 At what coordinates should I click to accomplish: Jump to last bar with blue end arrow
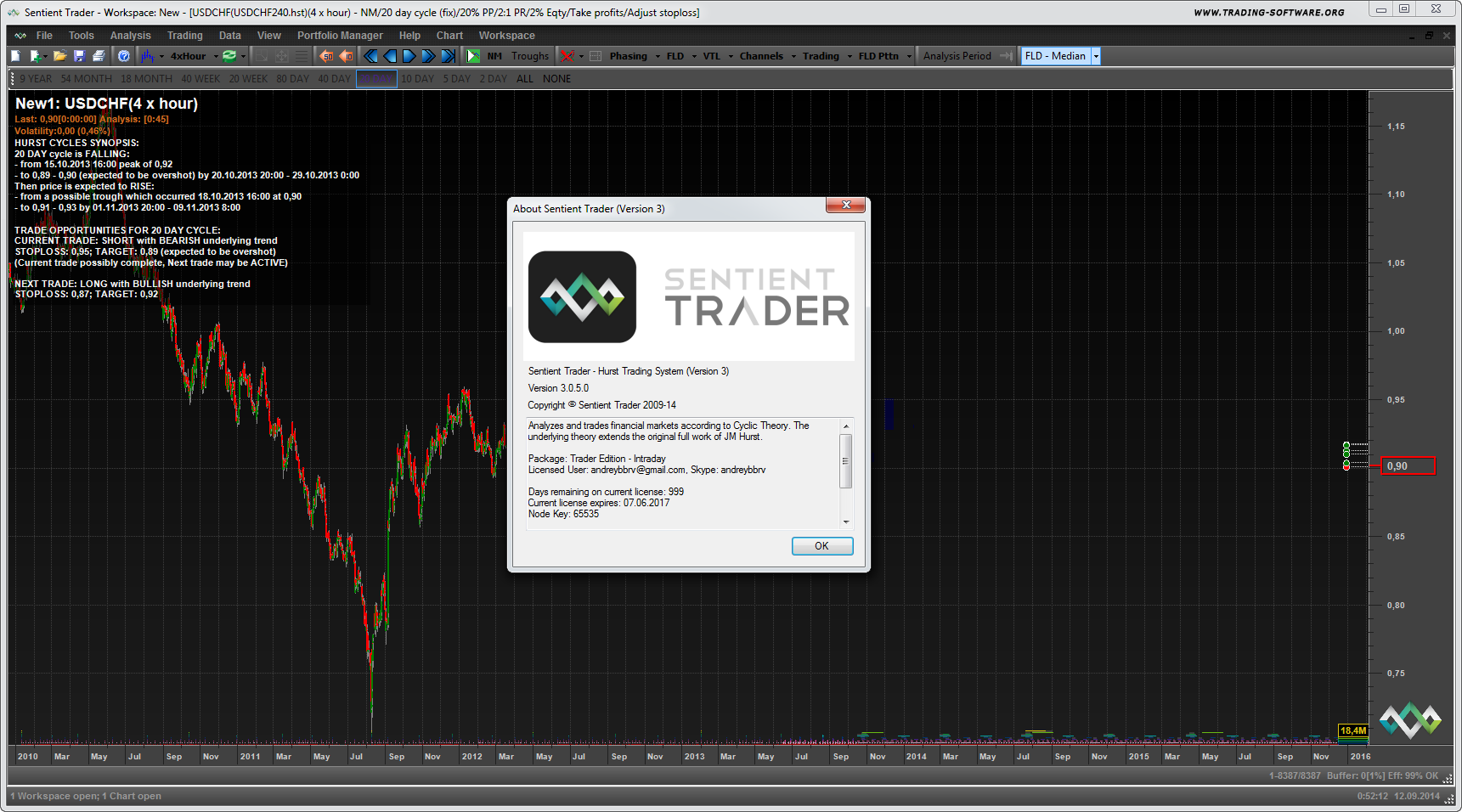449,56
